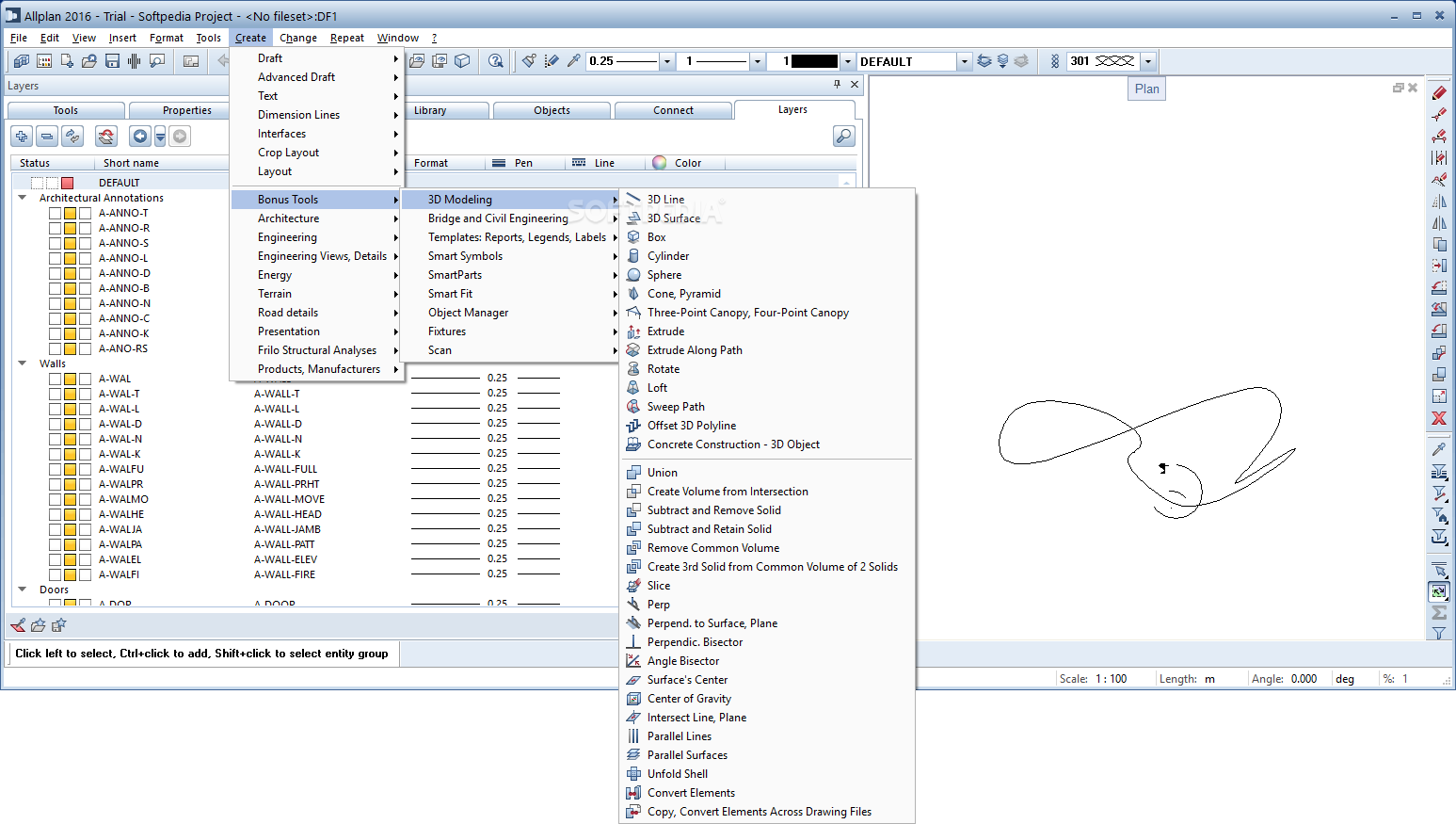This screenshot has width=1456, height=824.
Task: Open line type 1 dropdown
Action: (757, 61)
